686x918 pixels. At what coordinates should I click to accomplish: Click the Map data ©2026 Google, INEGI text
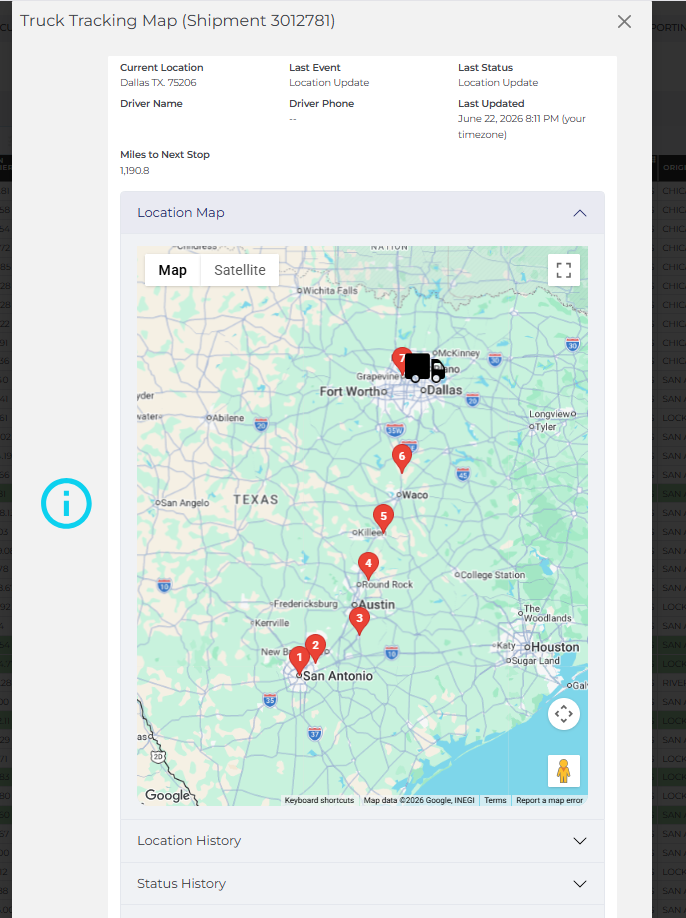[419, 800]
